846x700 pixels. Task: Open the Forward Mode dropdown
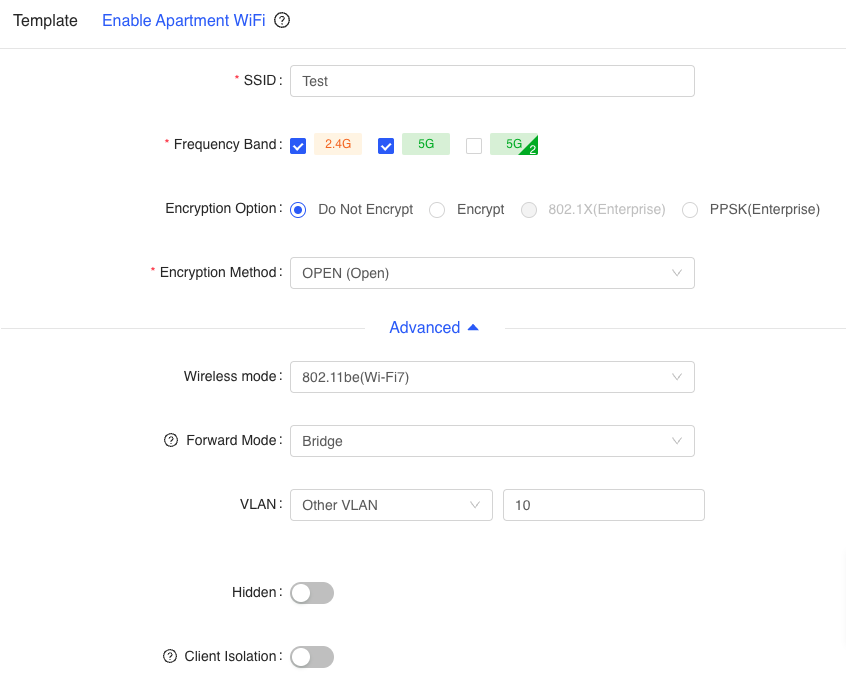point(492,441)
